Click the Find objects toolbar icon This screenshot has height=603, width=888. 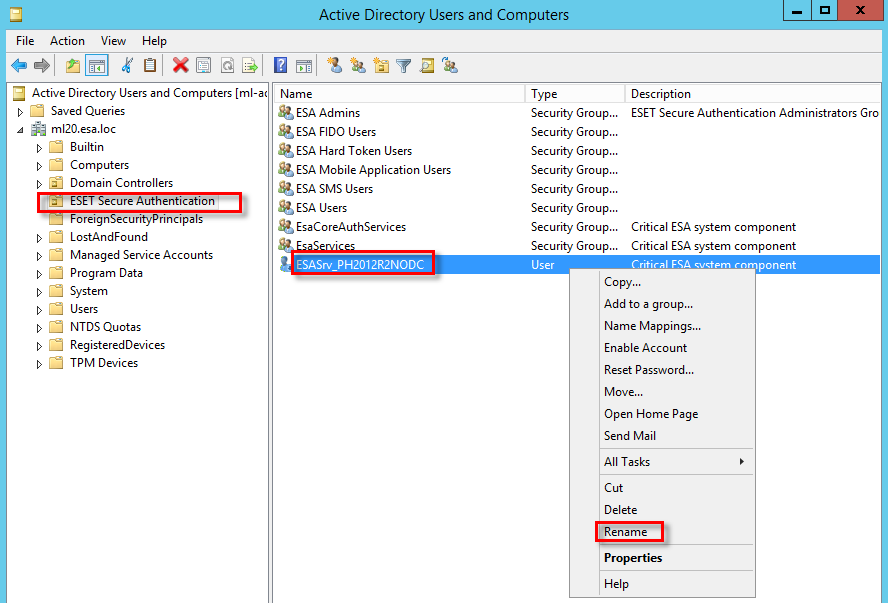coord(427,66)
